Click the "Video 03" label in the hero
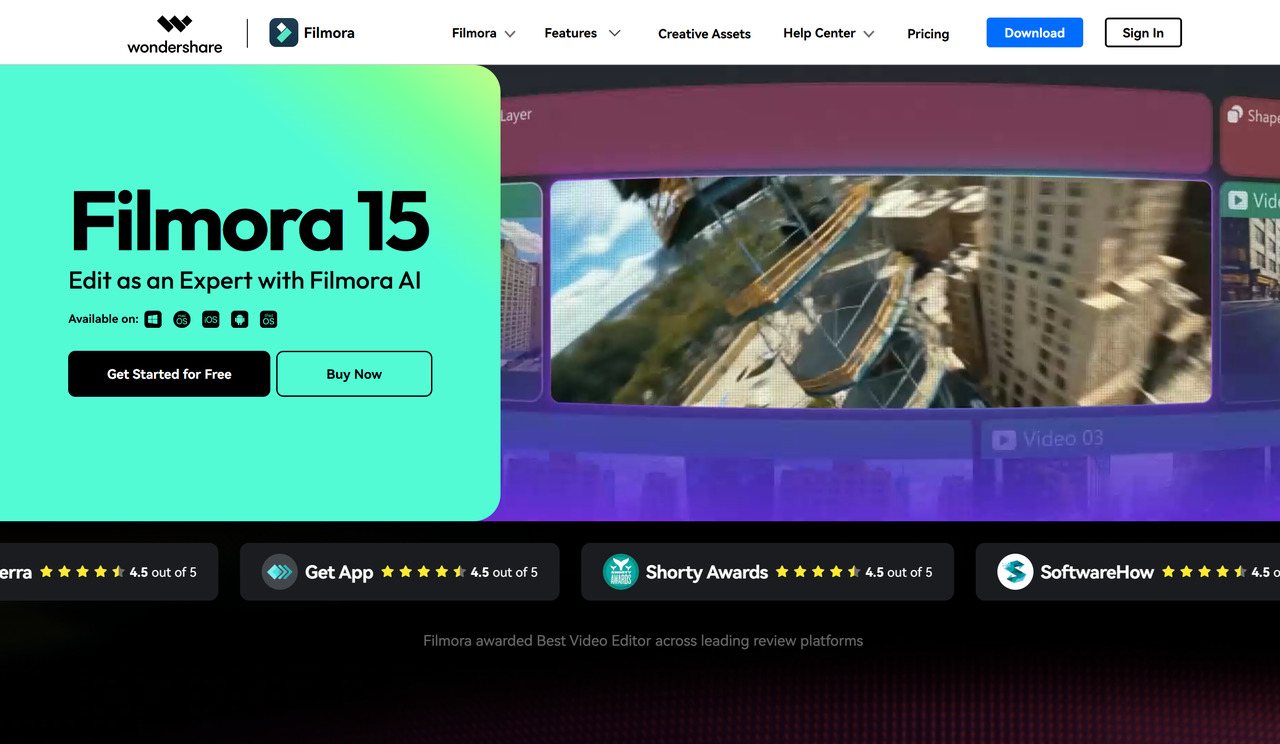 coord(1063,439)
